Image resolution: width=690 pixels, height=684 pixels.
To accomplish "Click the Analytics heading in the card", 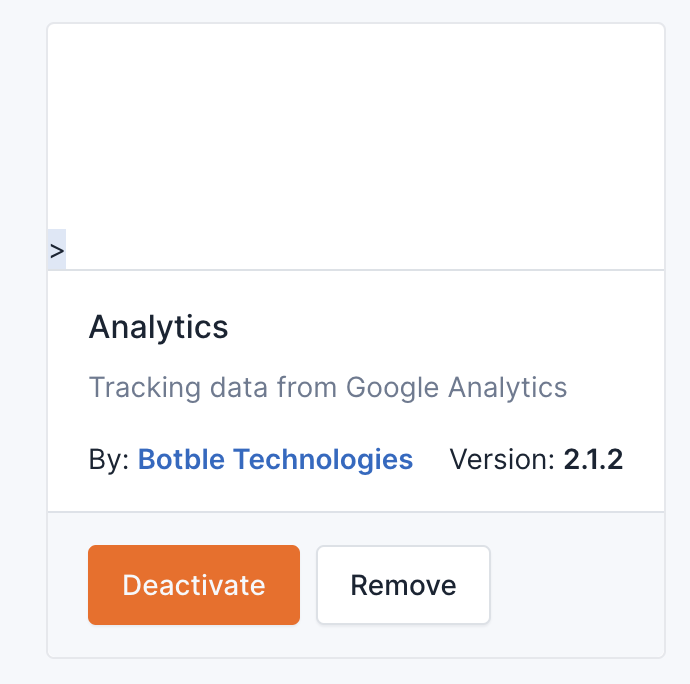I will tap(159, 327).
